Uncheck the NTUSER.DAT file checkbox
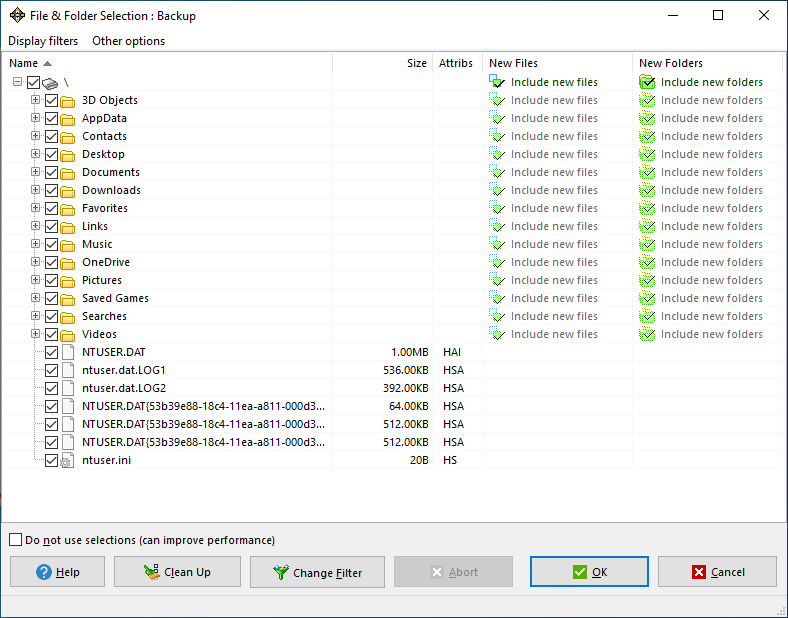 pyautogui.click(x=51, y=352)
